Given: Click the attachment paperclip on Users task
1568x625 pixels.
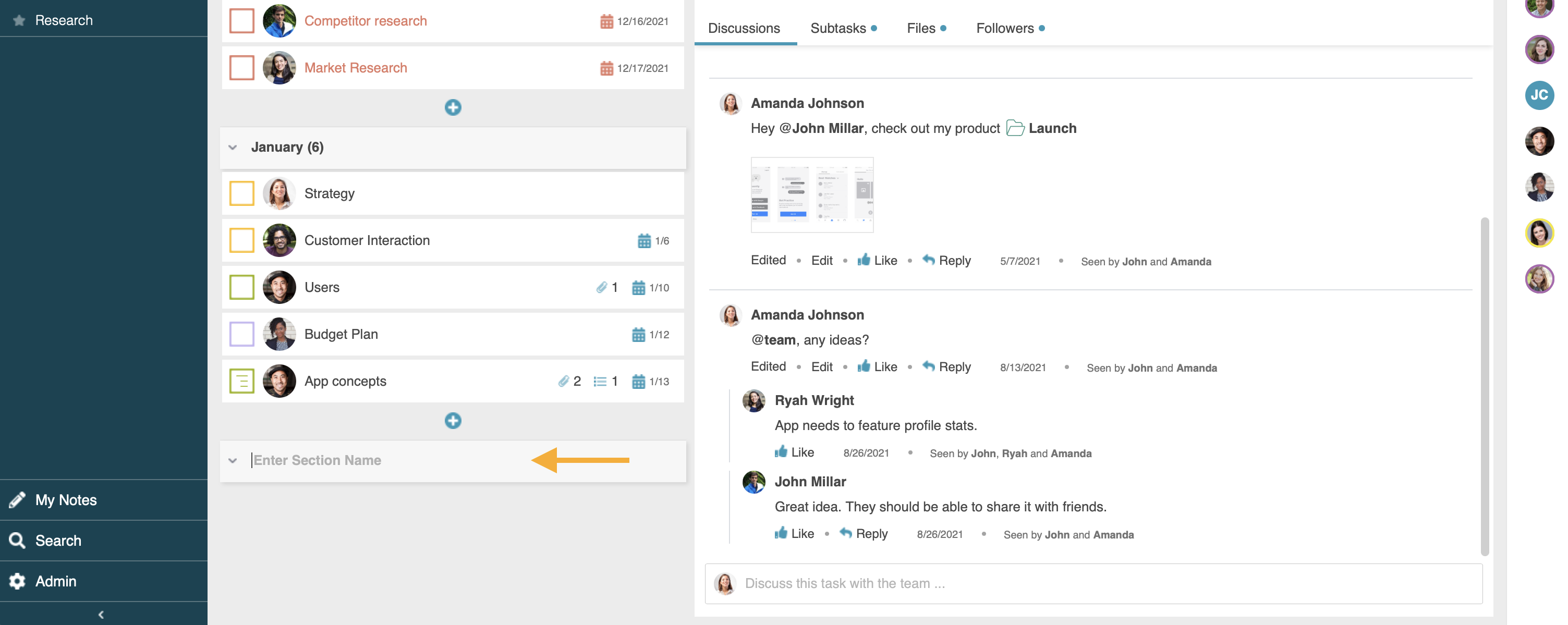Looking at the screenshot, I should tap(601, 287).
